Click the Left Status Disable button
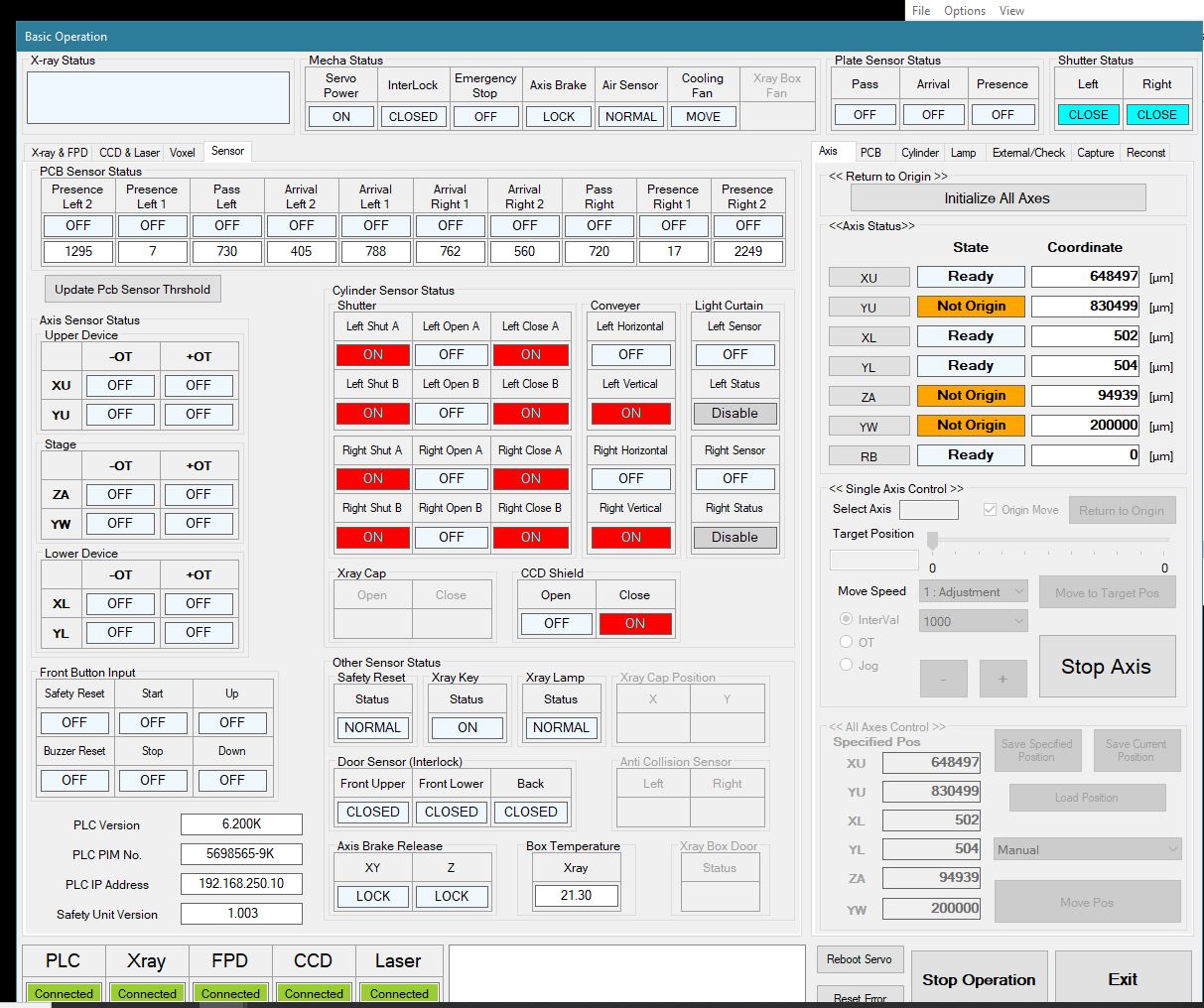This screenshot has height=1008, width=1204. tap(735, 414)
